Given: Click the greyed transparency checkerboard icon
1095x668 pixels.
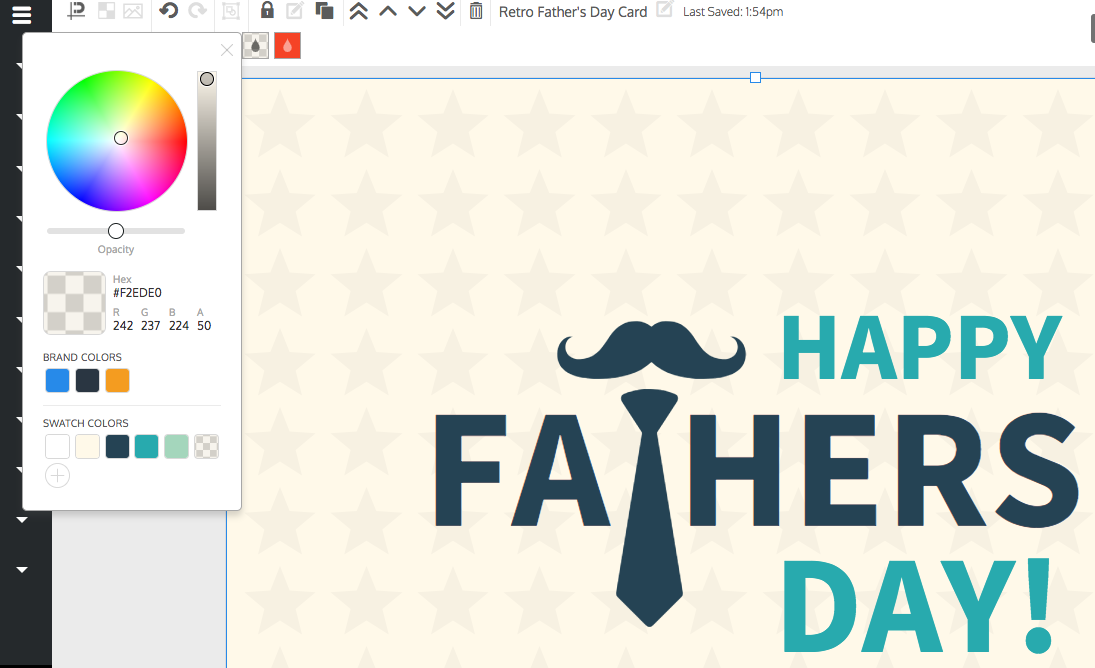Looking at the screenshot, I should coord(106,10).
